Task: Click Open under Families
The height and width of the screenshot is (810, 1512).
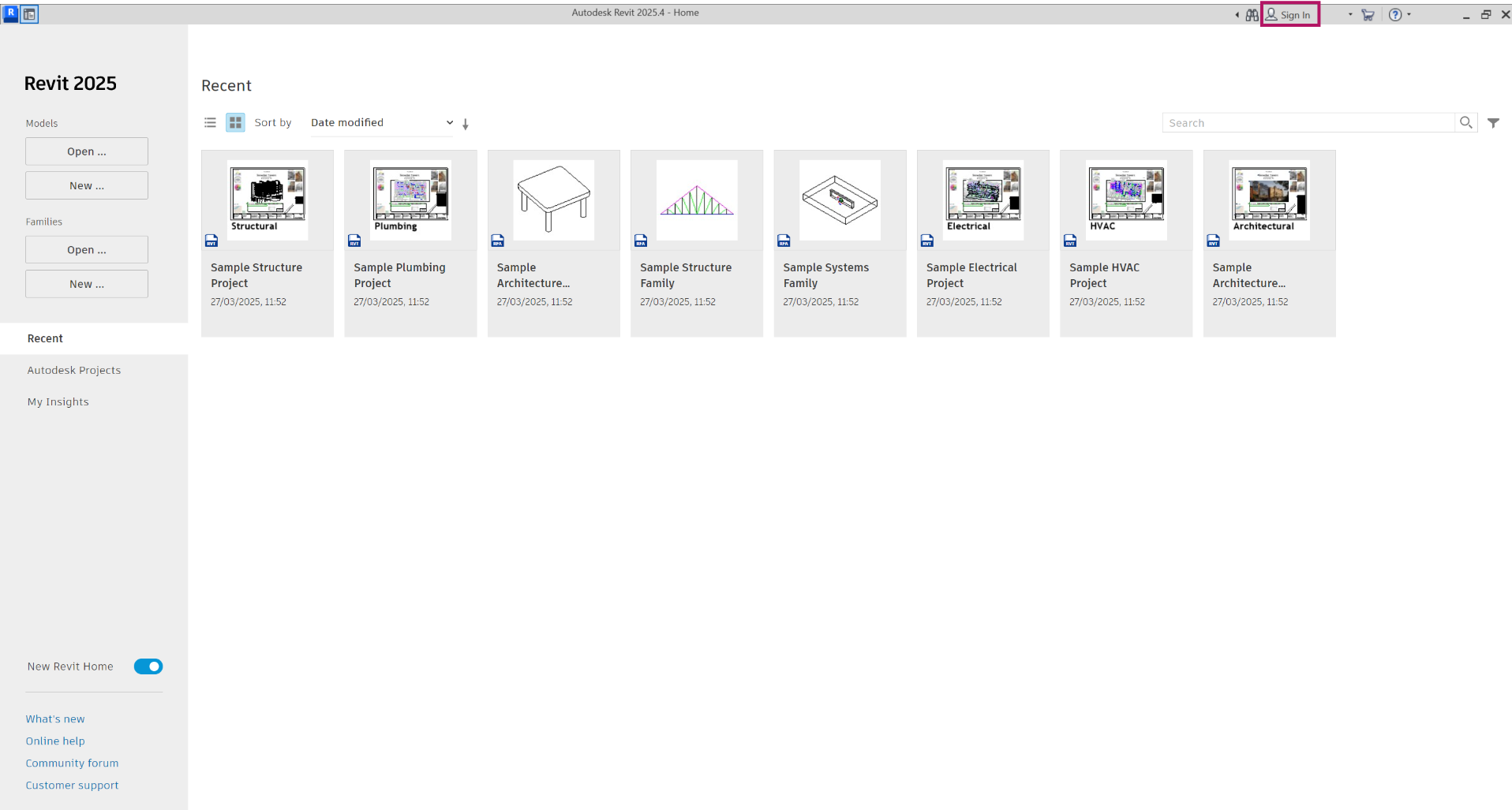Action: point(87,250)
